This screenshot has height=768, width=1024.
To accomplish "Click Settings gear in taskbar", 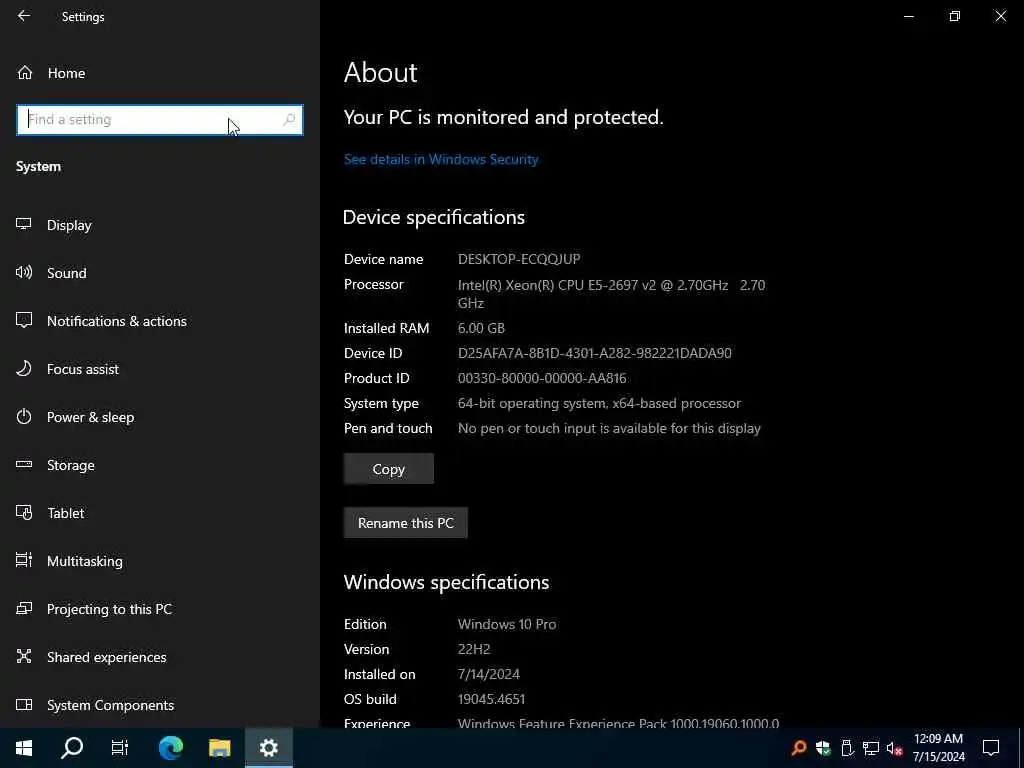I will 268,748.
